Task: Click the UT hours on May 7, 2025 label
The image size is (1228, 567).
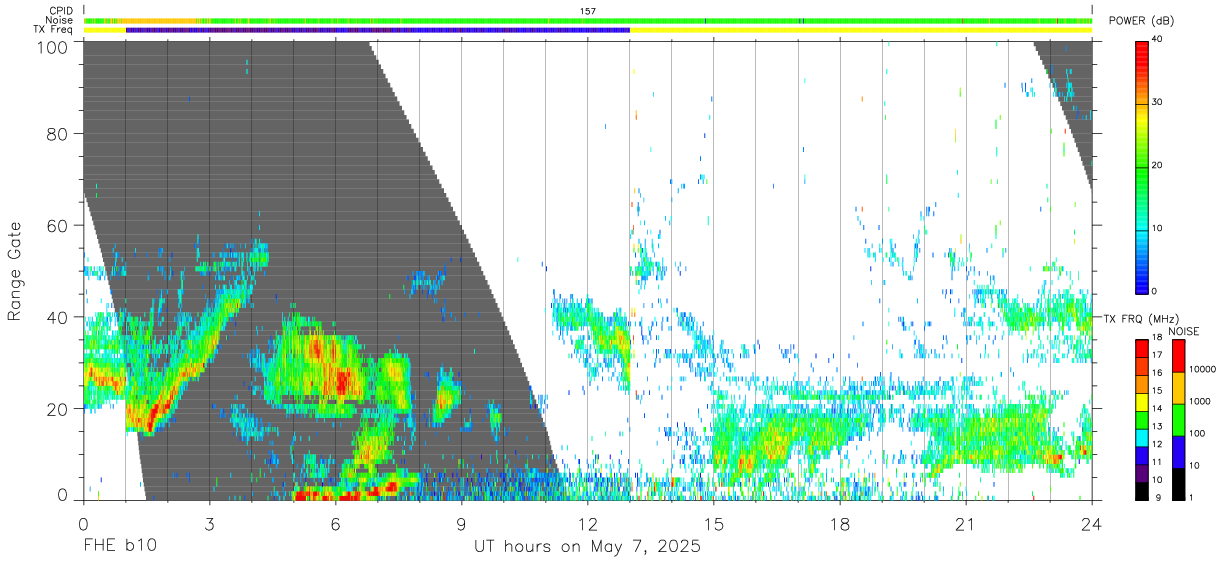Action: tap(587, 546)
